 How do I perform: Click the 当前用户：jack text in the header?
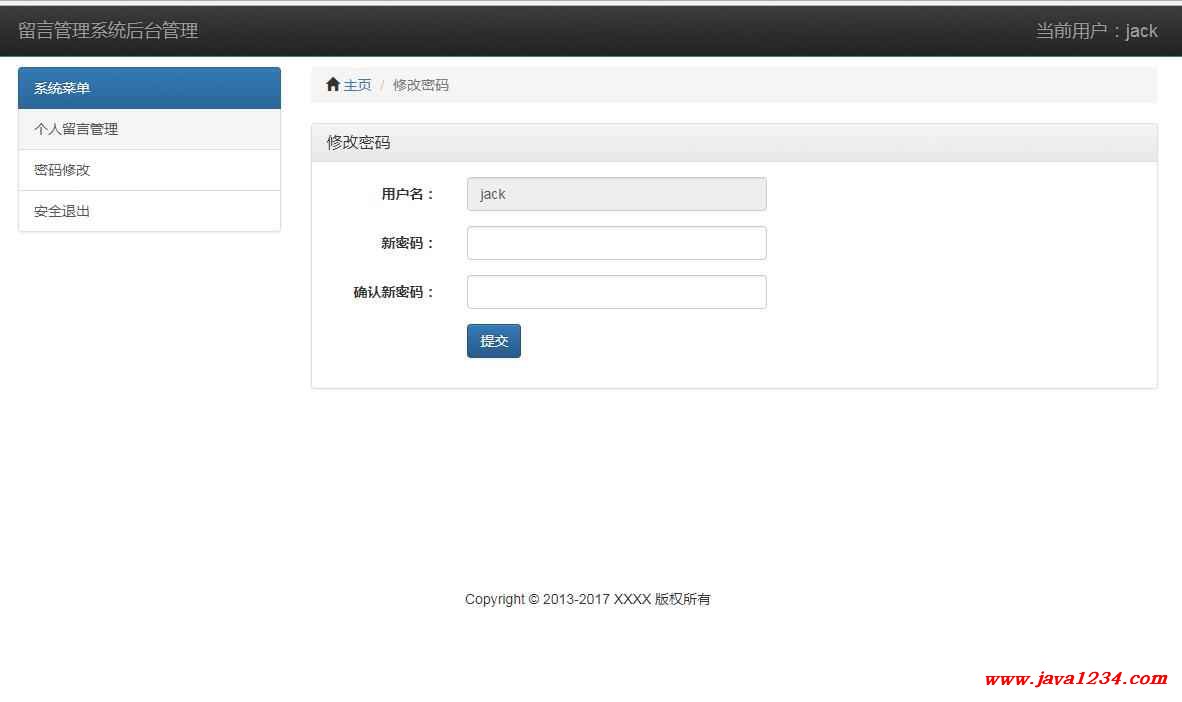[x=1096, y=31]
